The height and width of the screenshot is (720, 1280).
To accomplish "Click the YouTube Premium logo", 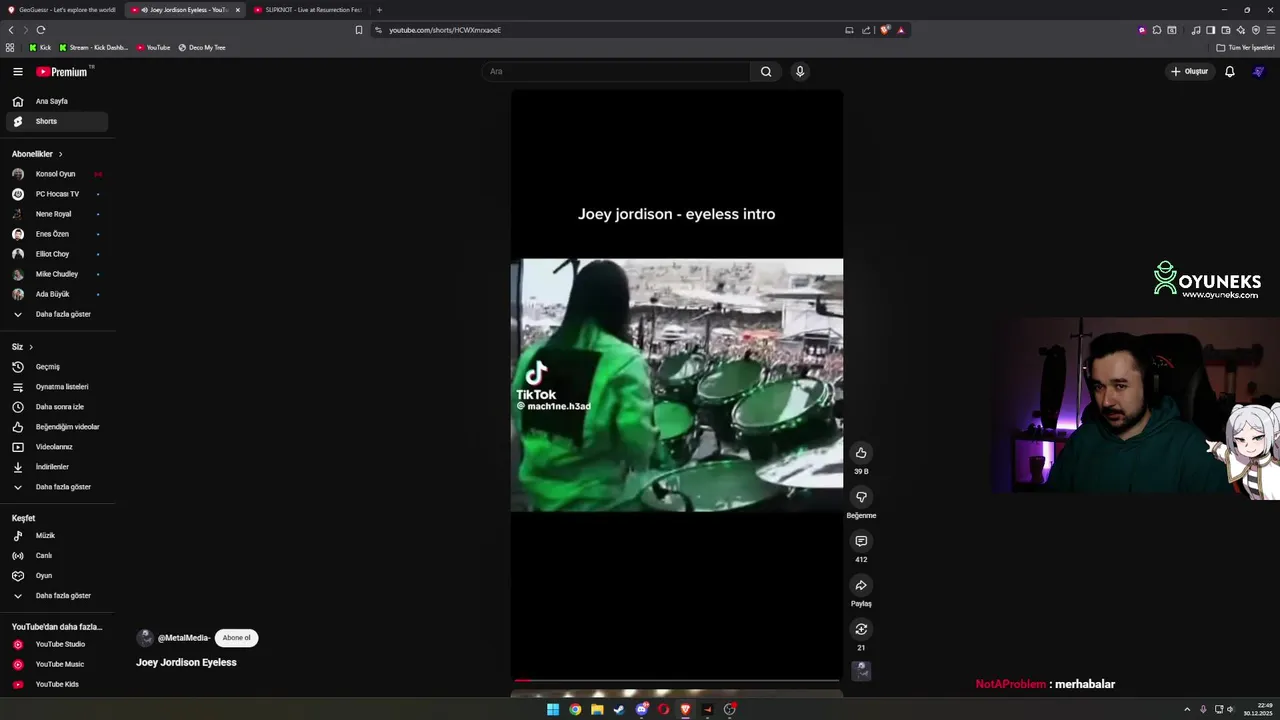I will (62, 72).
